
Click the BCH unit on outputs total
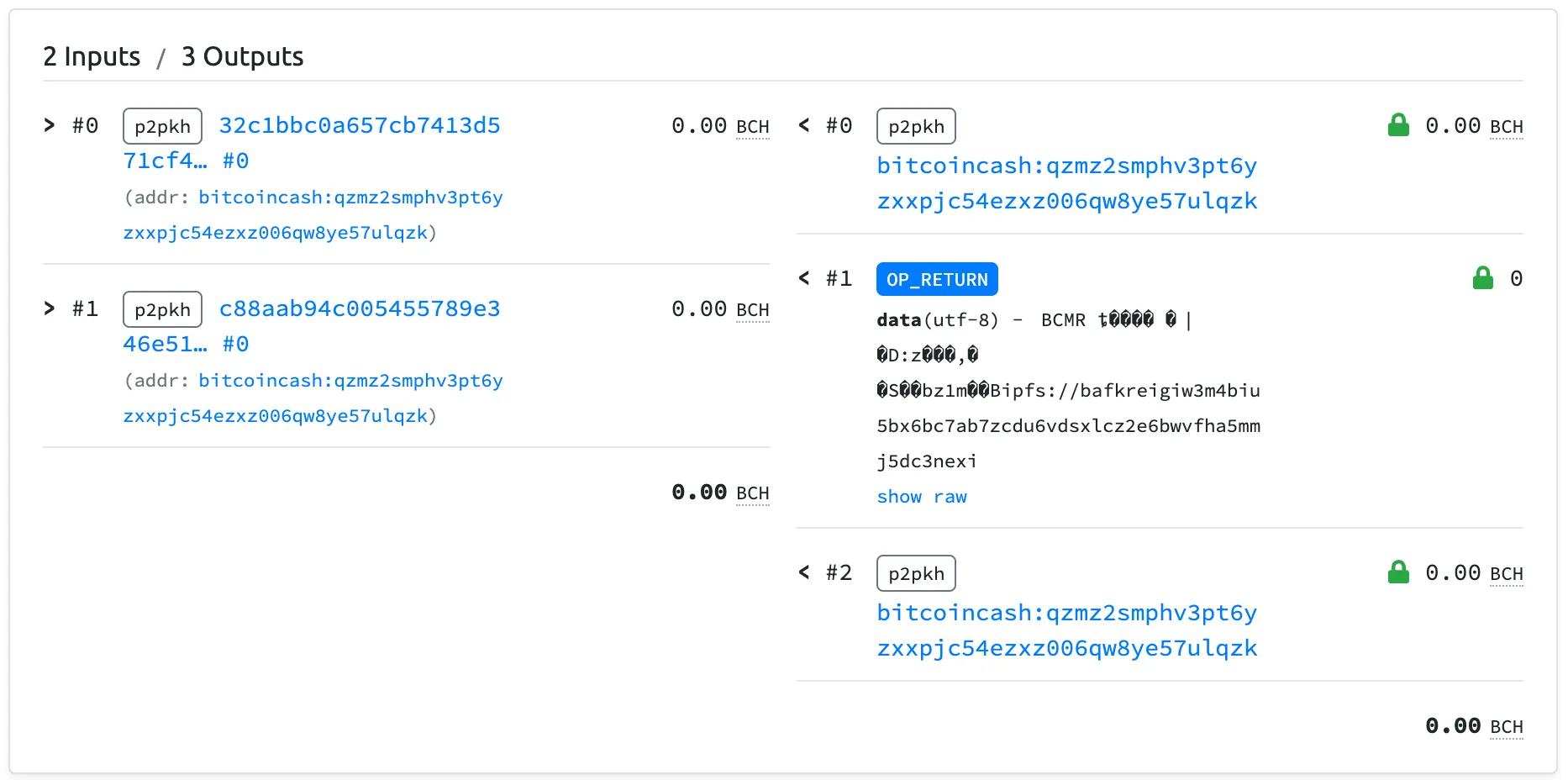click(x=1506, y=727)
